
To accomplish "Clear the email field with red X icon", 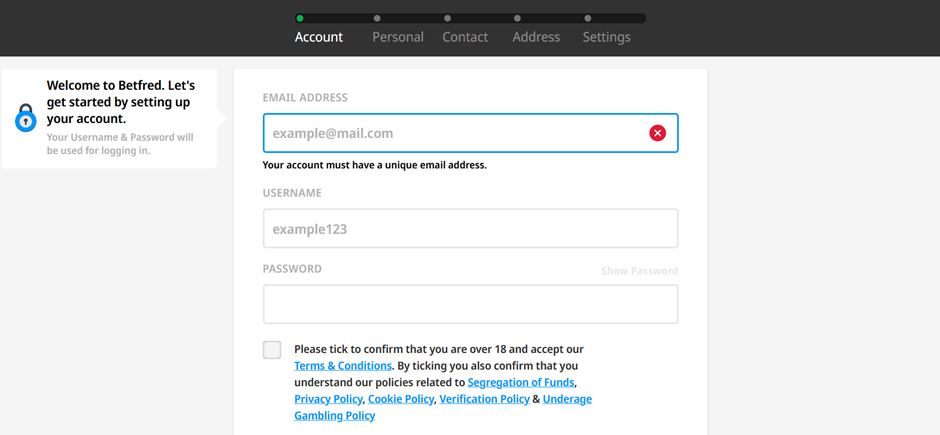I will (x=657, y=133).
